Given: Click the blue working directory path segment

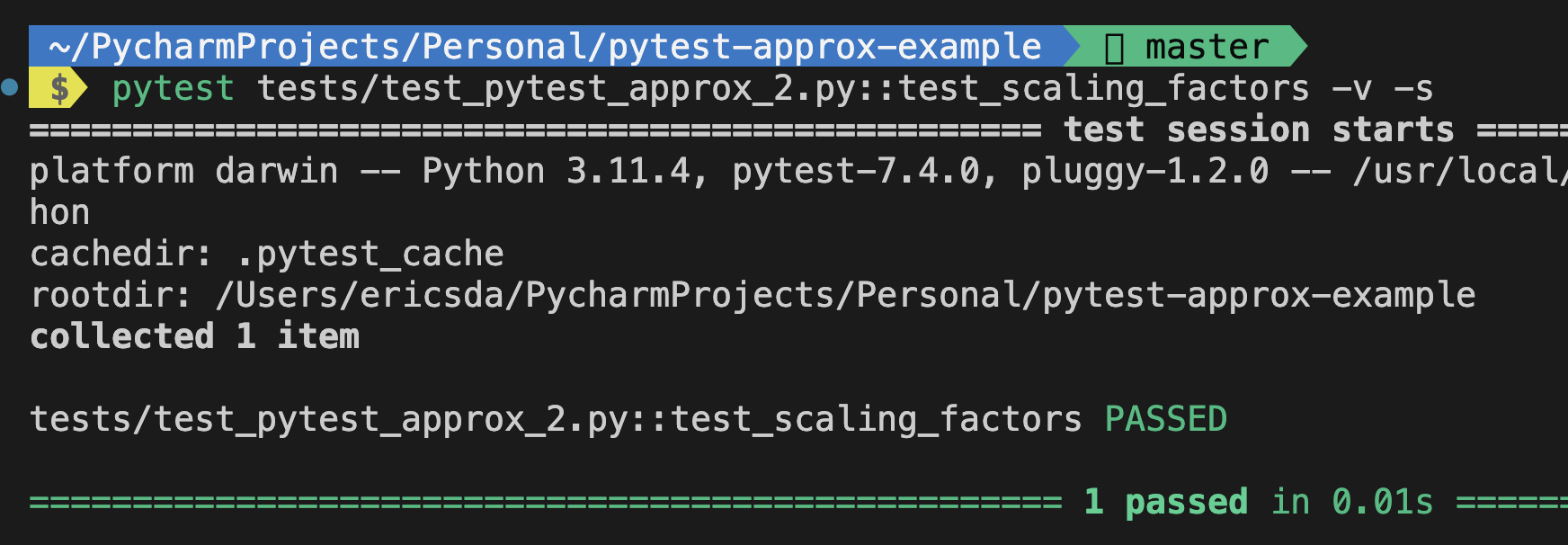Looking at the screenshot, I should [545, 47].
